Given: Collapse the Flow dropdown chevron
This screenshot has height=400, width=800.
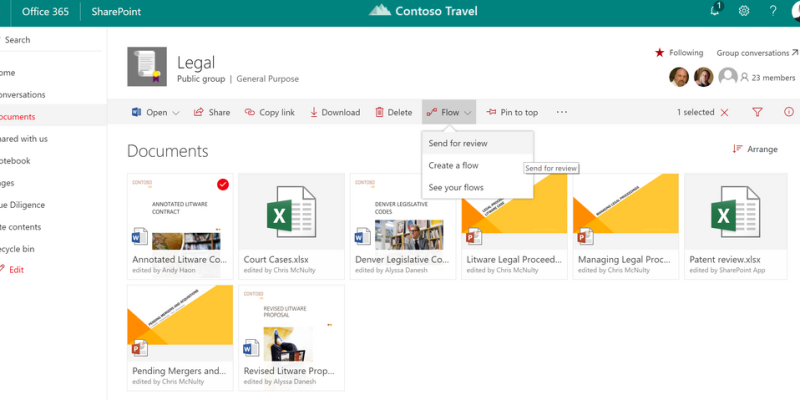Looking at the screenshot, I should pyautogui.click(x=468, y=113).
